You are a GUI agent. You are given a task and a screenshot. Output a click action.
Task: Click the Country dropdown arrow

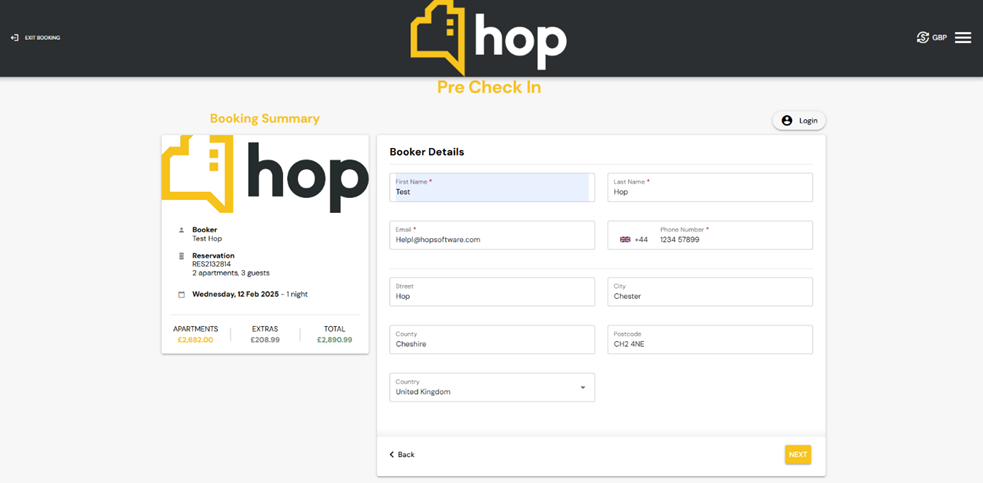(x=582, y=388)
